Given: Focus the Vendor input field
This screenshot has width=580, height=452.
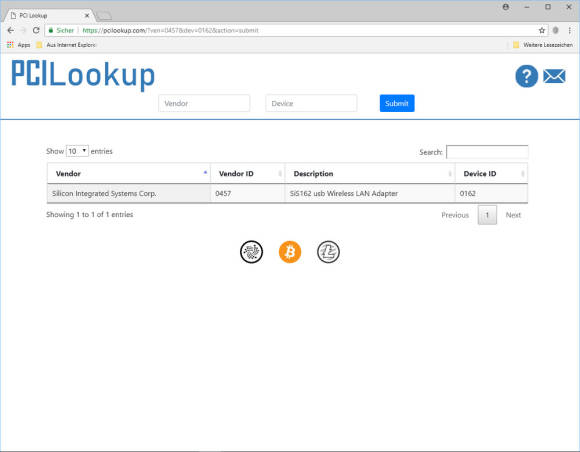Looking at the screenshot, I should point(204,103).
